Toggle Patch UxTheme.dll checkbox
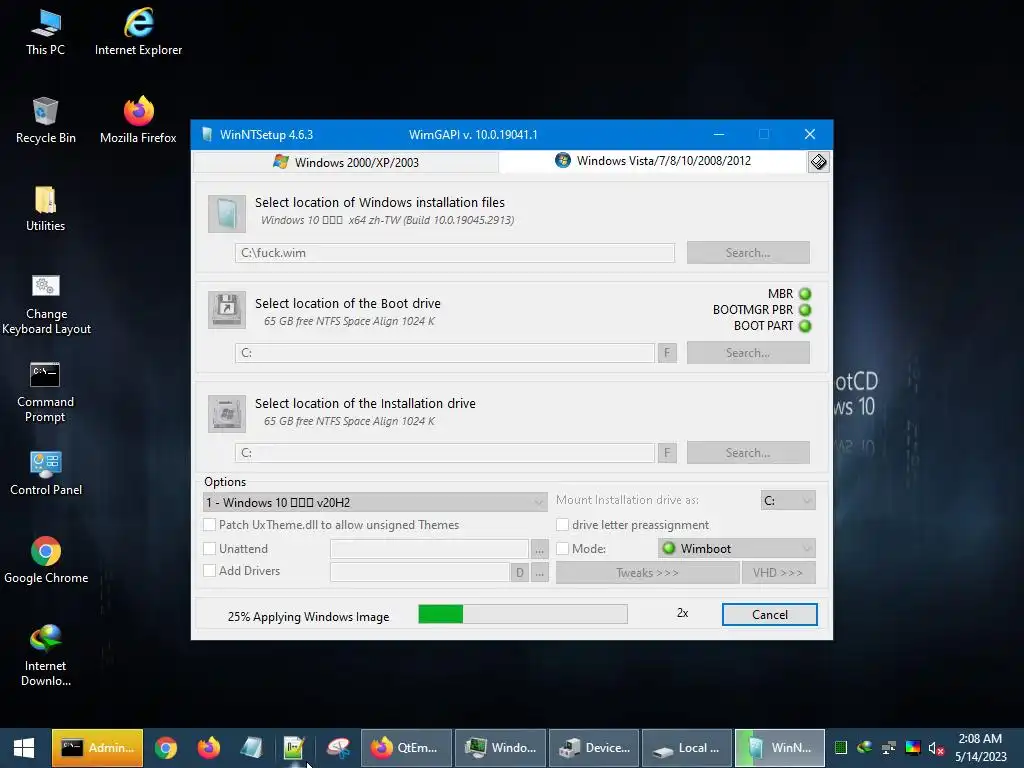Image resolution: width=1024 pixels, height=768 pixels. 210,524
